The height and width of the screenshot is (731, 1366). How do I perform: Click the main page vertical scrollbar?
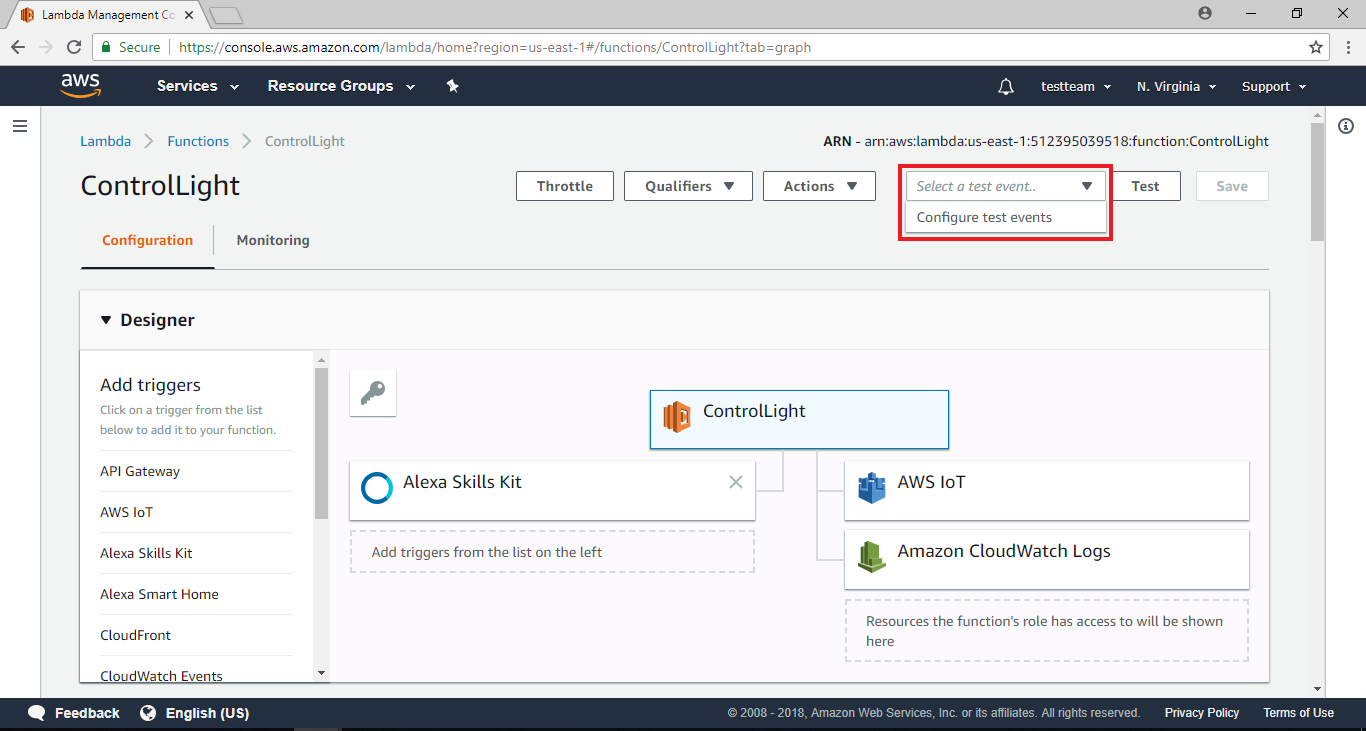pos(1317,183)
